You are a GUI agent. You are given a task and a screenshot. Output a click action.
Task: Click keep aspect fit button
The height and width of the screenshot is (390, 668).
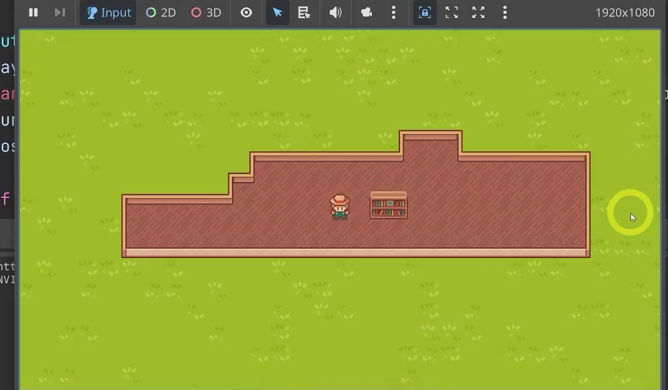click(x=452, y=12)
